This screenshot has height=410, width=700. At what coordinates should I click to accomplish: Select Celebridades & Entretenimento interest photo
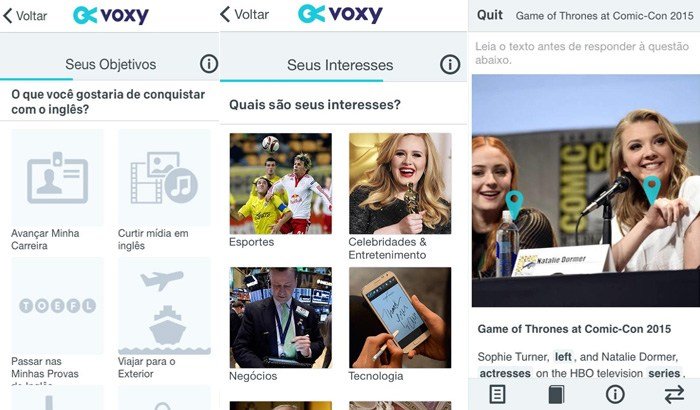[400, 184]
